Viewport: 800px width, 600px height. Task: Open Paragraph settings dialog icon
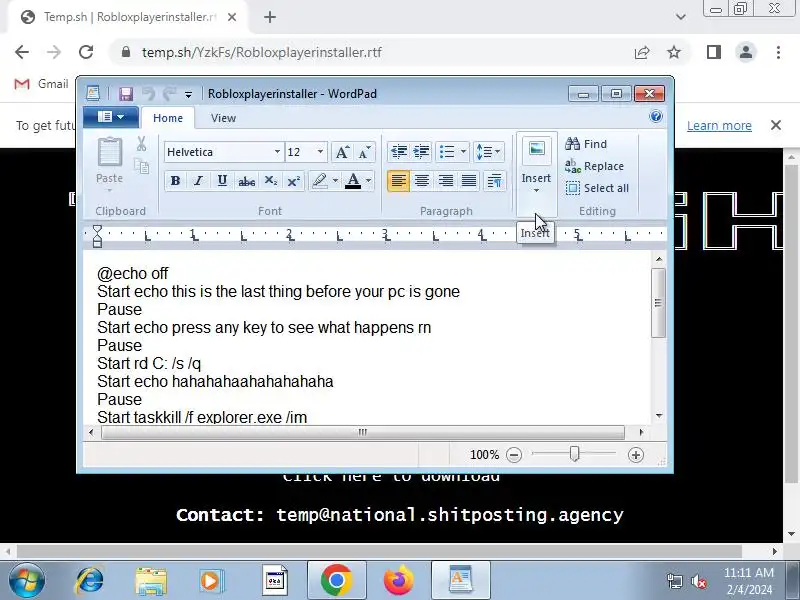[x=494, y=181]
